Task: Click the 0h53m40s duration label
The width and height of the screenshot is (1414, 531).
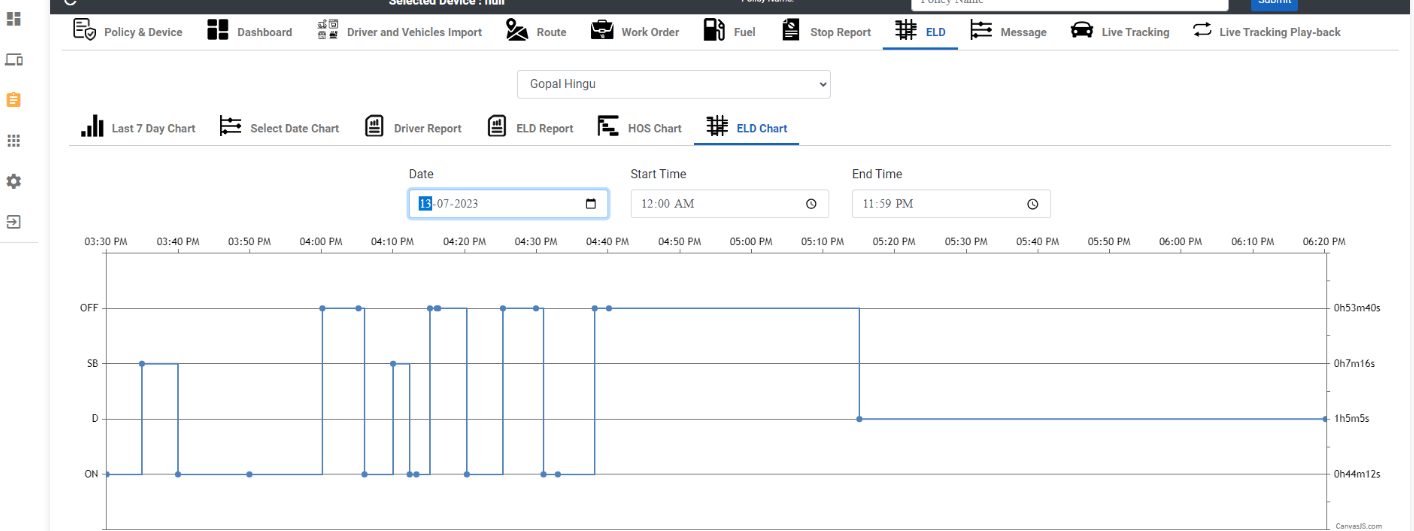Action: click(1357, 308)
